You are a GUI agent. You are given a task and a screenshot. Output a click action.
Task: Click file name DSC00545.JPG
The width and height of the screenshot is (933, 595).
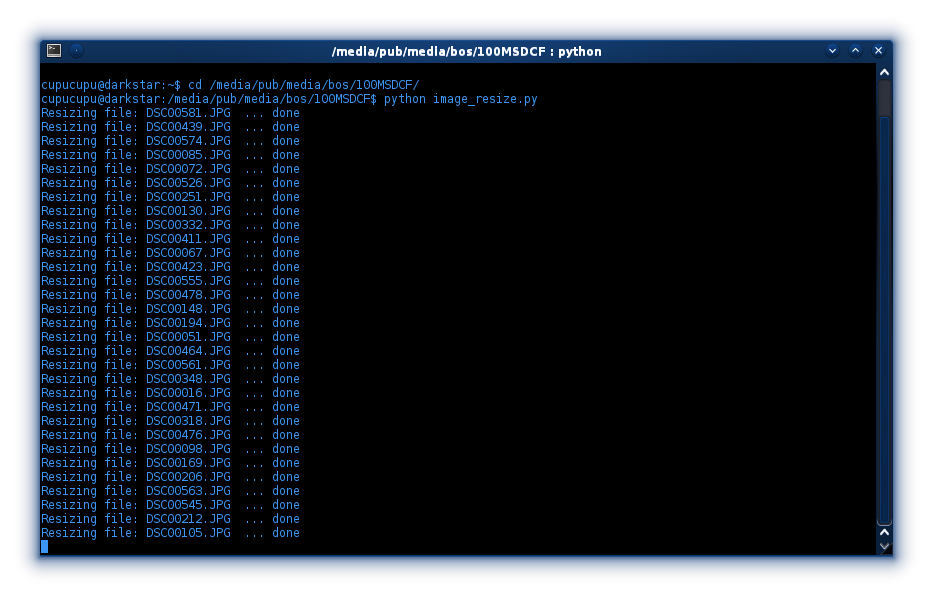[188, 505]
